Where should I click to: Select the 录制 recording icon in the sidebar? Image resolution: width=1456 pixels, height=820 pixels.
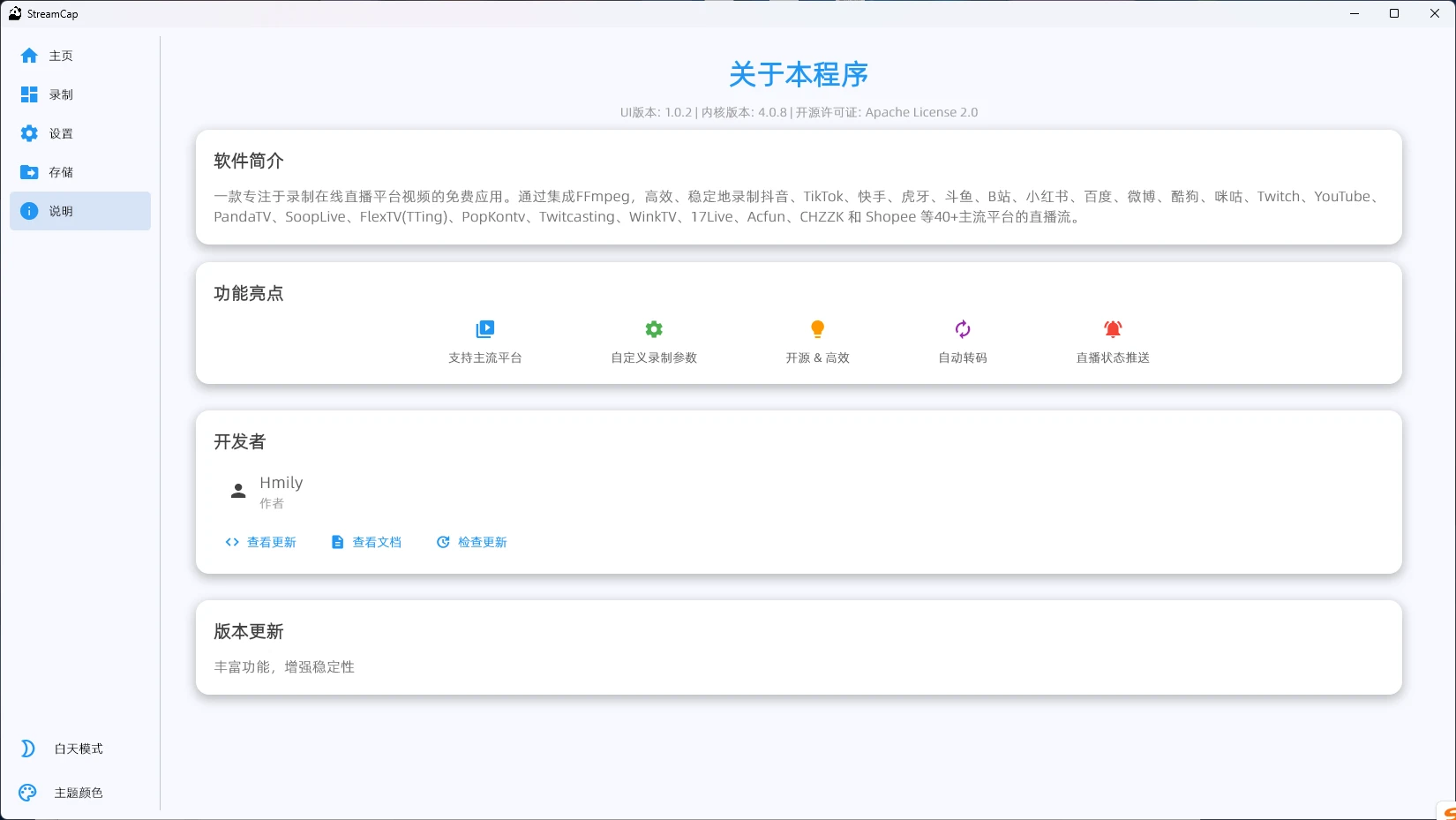pos(28,94)
